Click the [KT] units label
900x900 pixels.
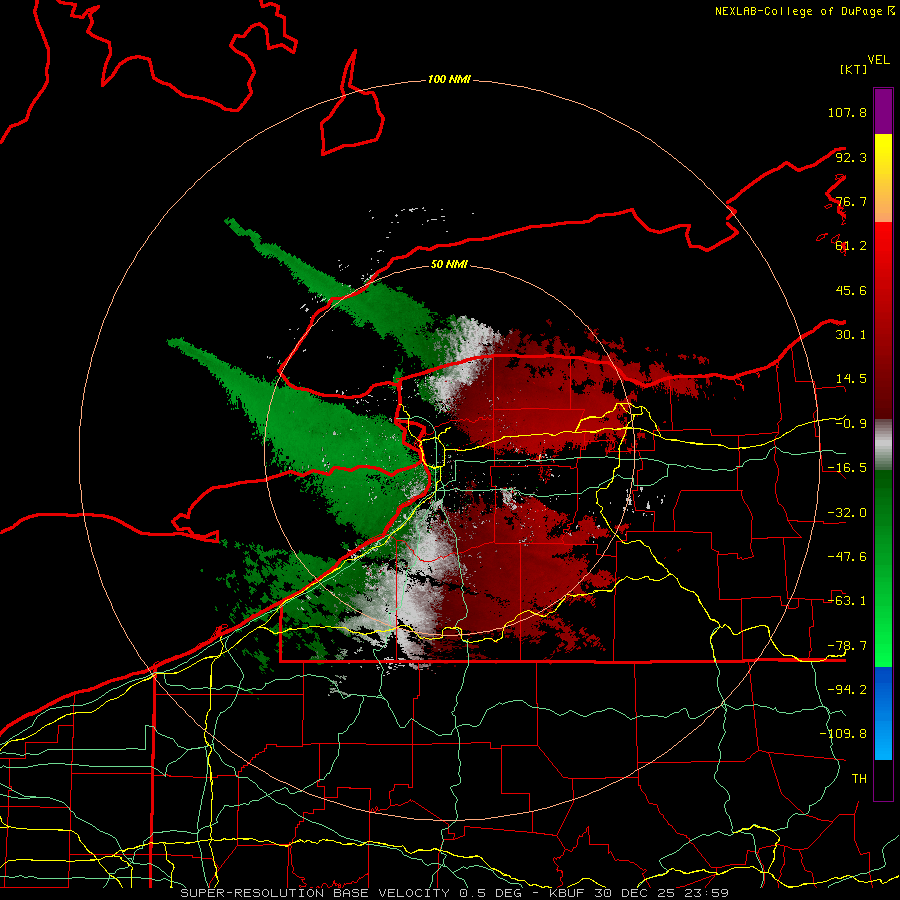click(853, 69)
